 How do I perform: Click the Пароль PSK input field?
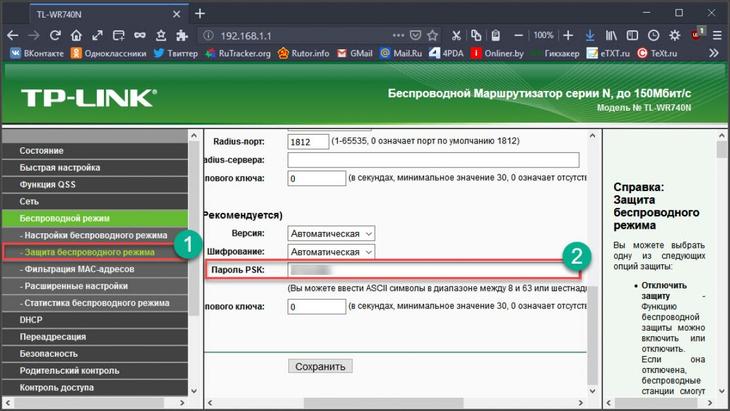433,270
